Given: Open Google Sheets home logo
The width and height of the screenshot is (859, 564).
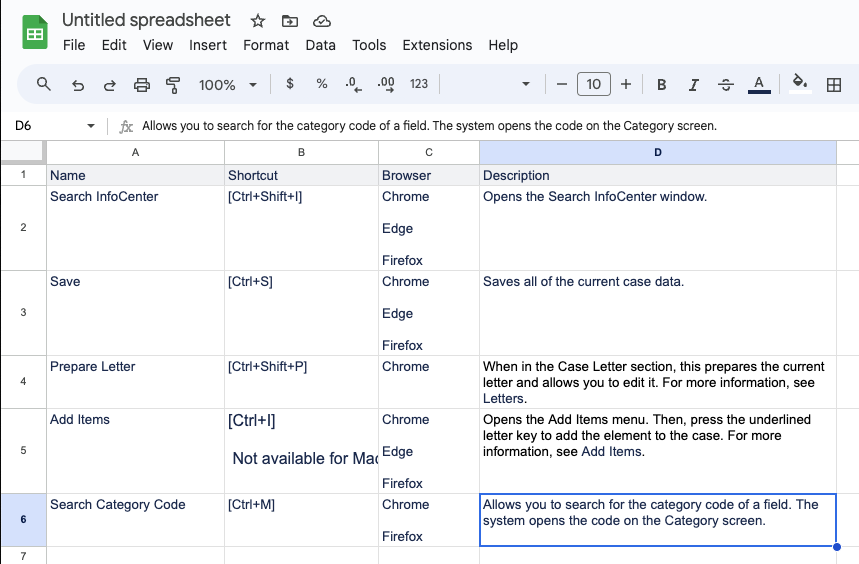Looking at the screenshot, I should point(35,32).
